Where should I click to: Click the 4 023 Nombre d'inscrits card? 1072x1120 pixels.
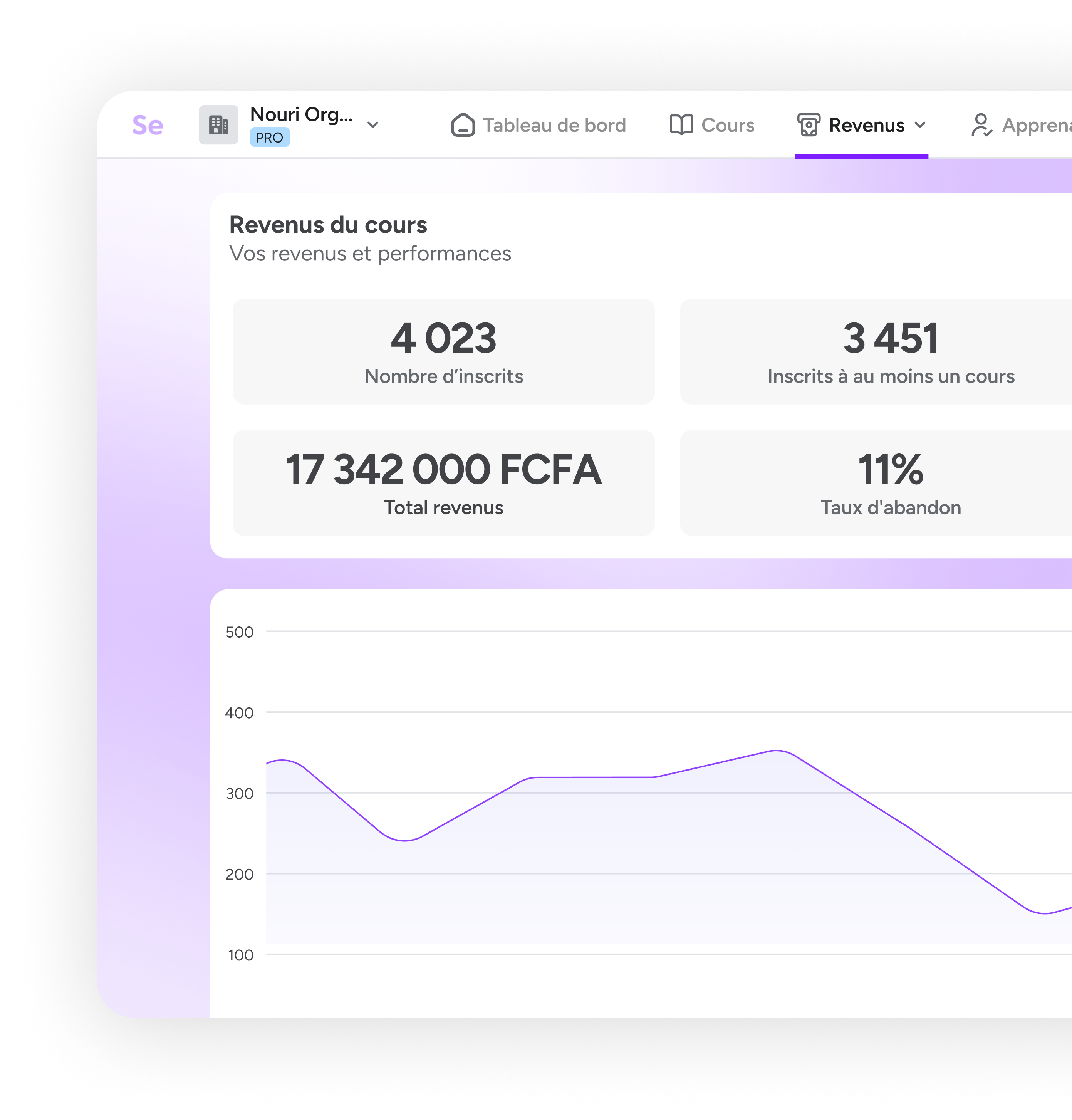[443, 351]
